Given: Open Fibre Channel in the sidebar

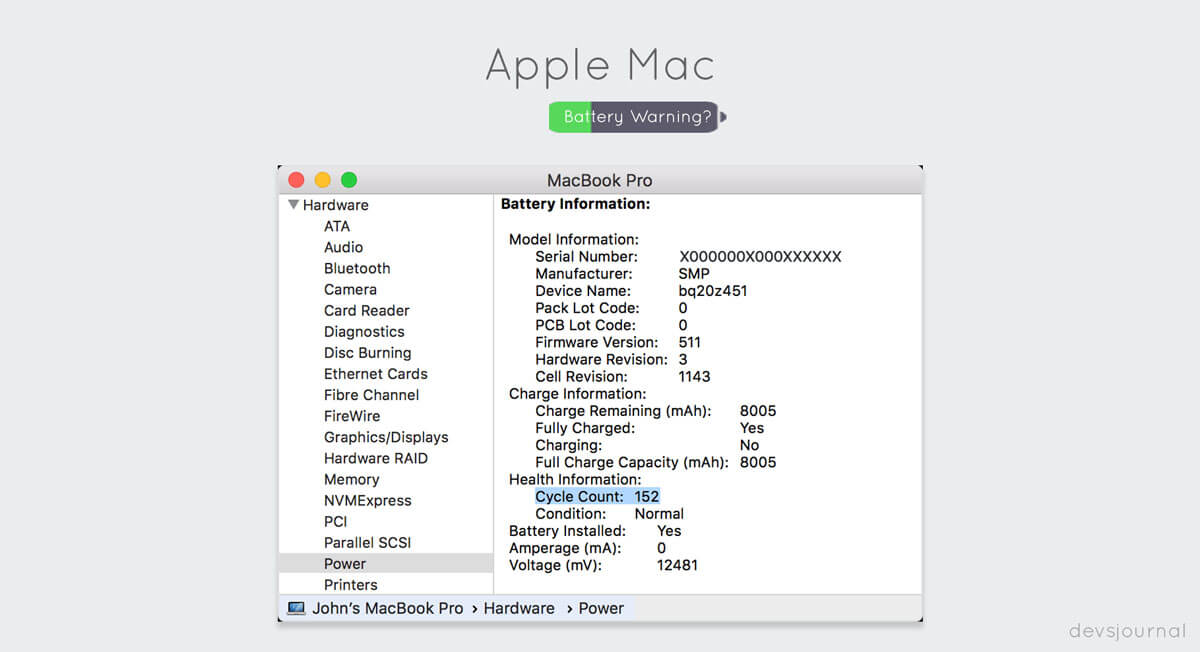Looking at the screenshot, I should (371, 394).
